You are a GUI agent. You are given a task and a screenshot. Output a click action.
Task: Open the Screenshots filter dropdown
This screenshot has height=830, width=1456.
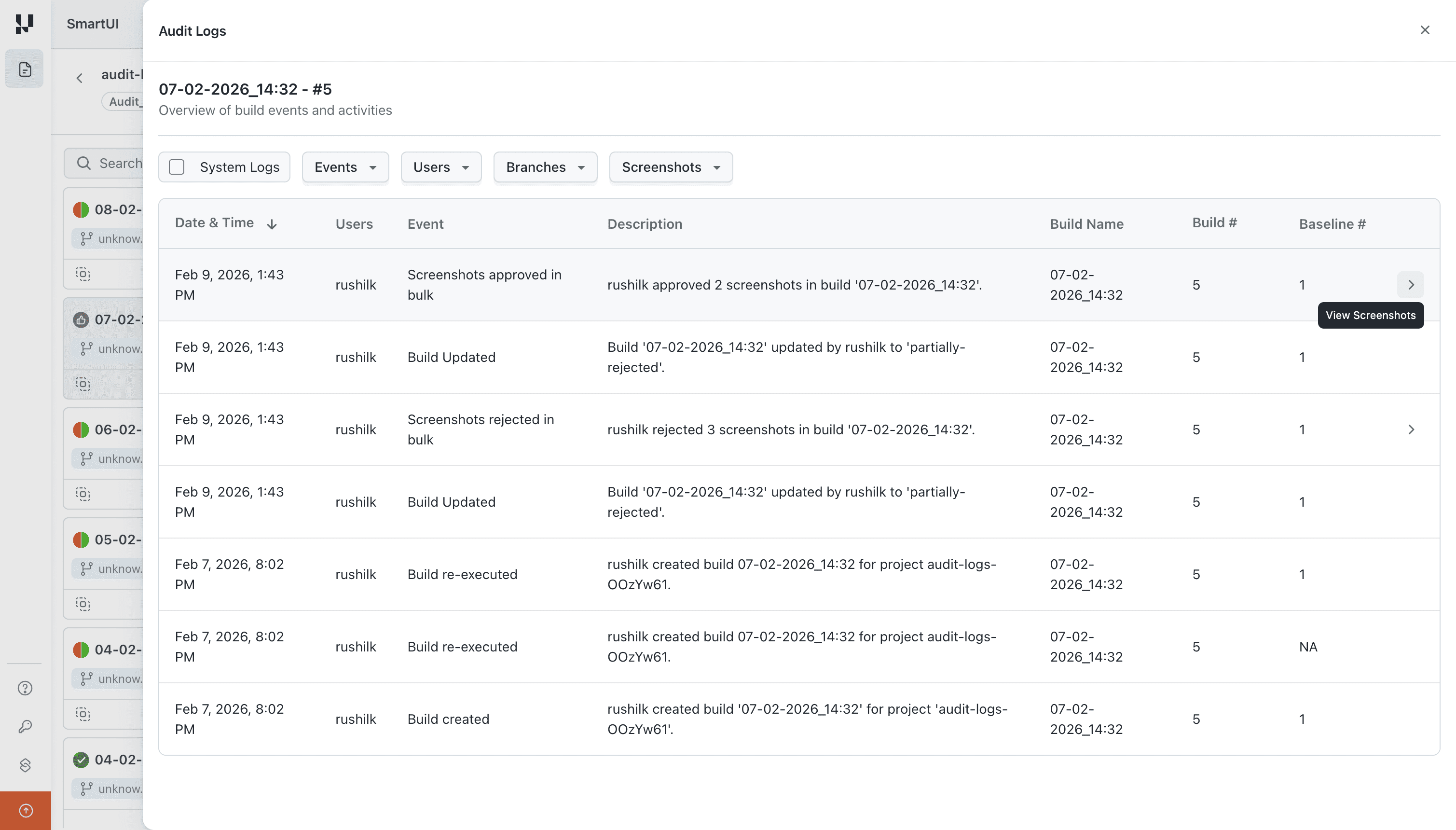(x=670, y=166)
